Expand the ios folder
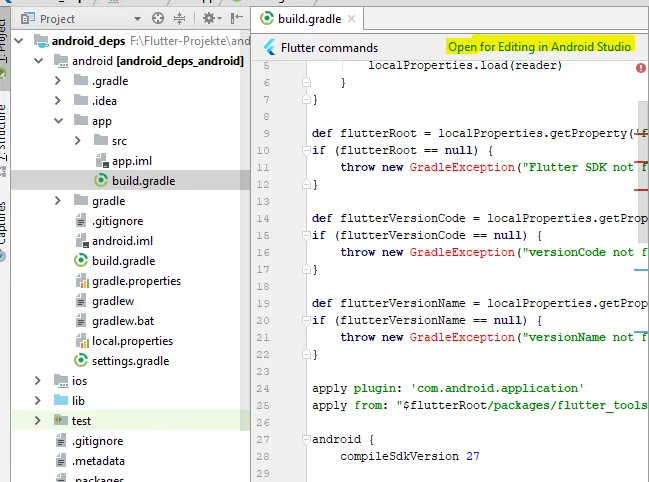 tap(38, 381)
